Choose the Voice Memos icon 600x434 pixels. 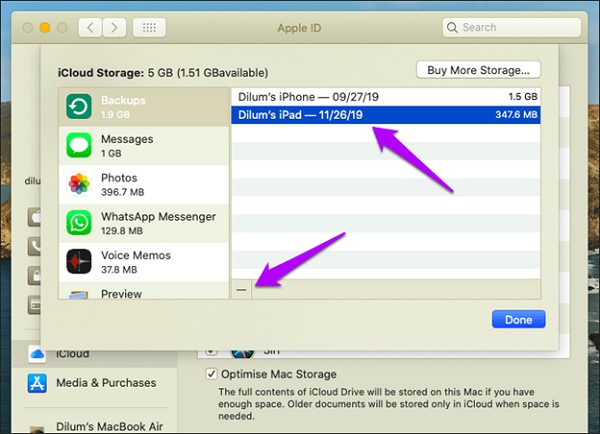(79, 262)
